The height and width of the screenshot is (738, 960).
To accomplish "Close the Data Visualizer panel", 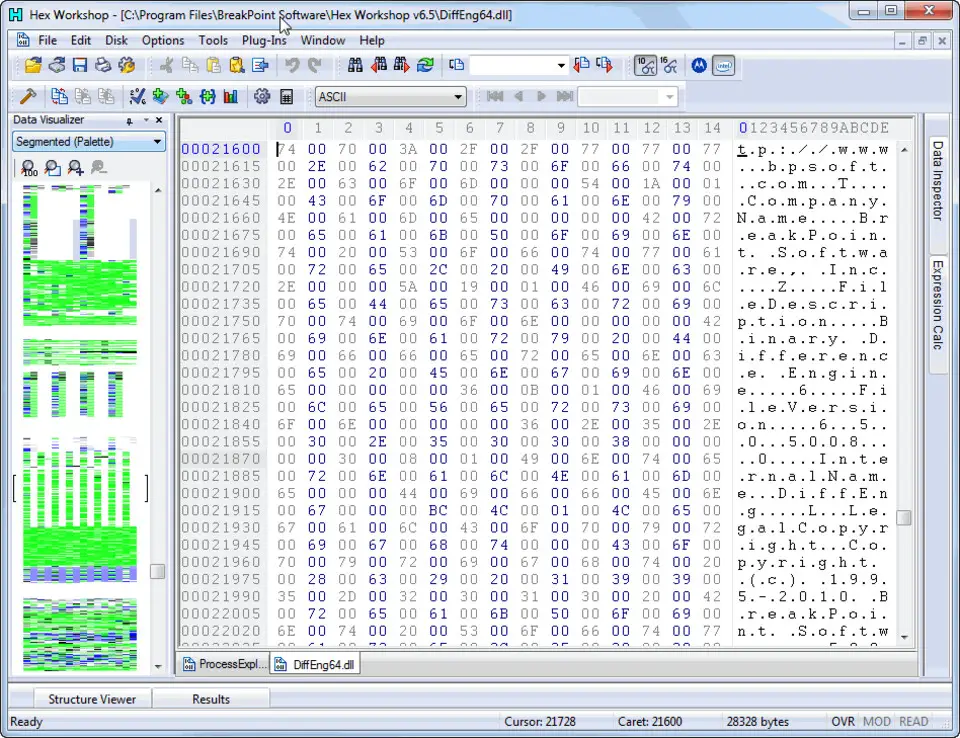I will click(159, 120).
